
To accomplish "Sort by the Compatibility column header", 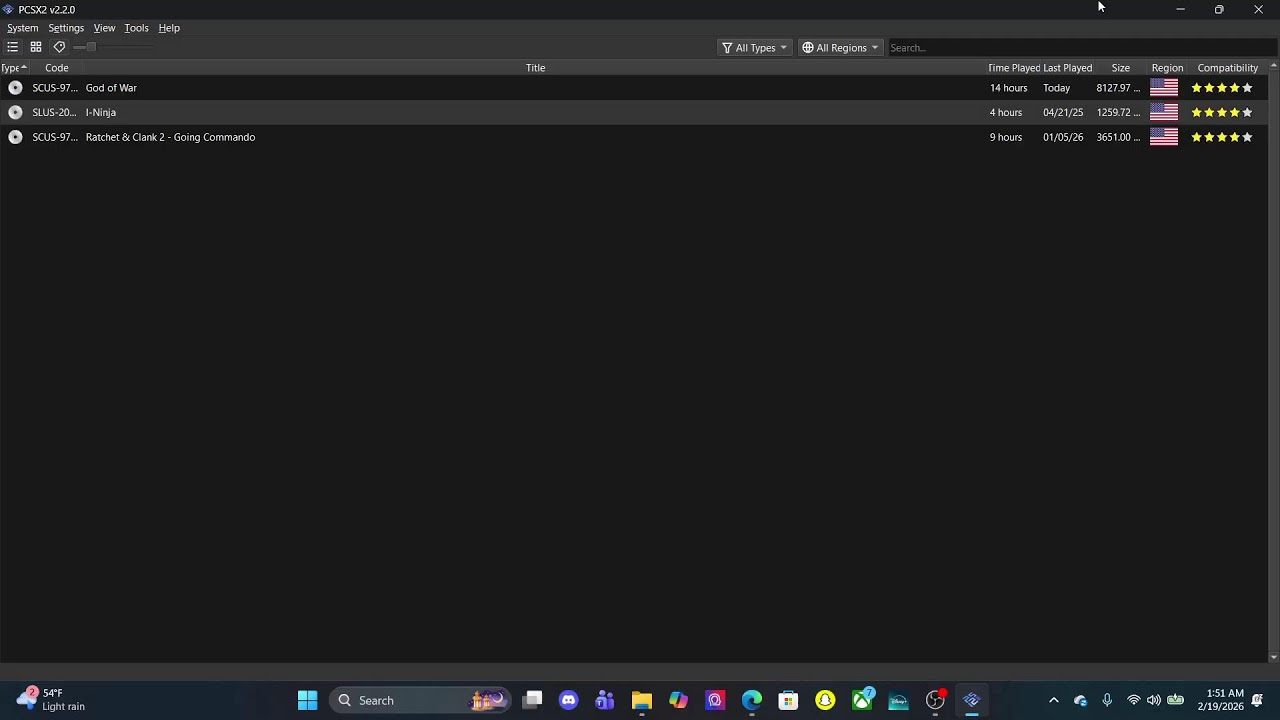I will click(x=1227, y=68).
